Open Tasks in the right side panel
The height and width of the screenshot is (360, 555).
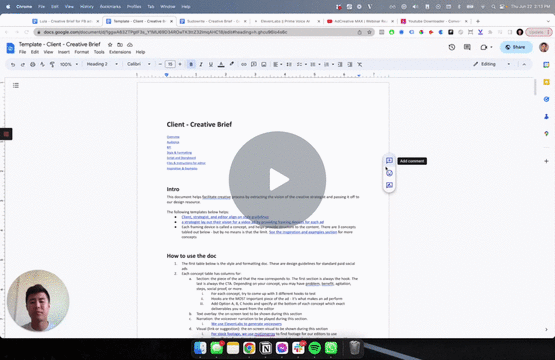click(546, 99)
